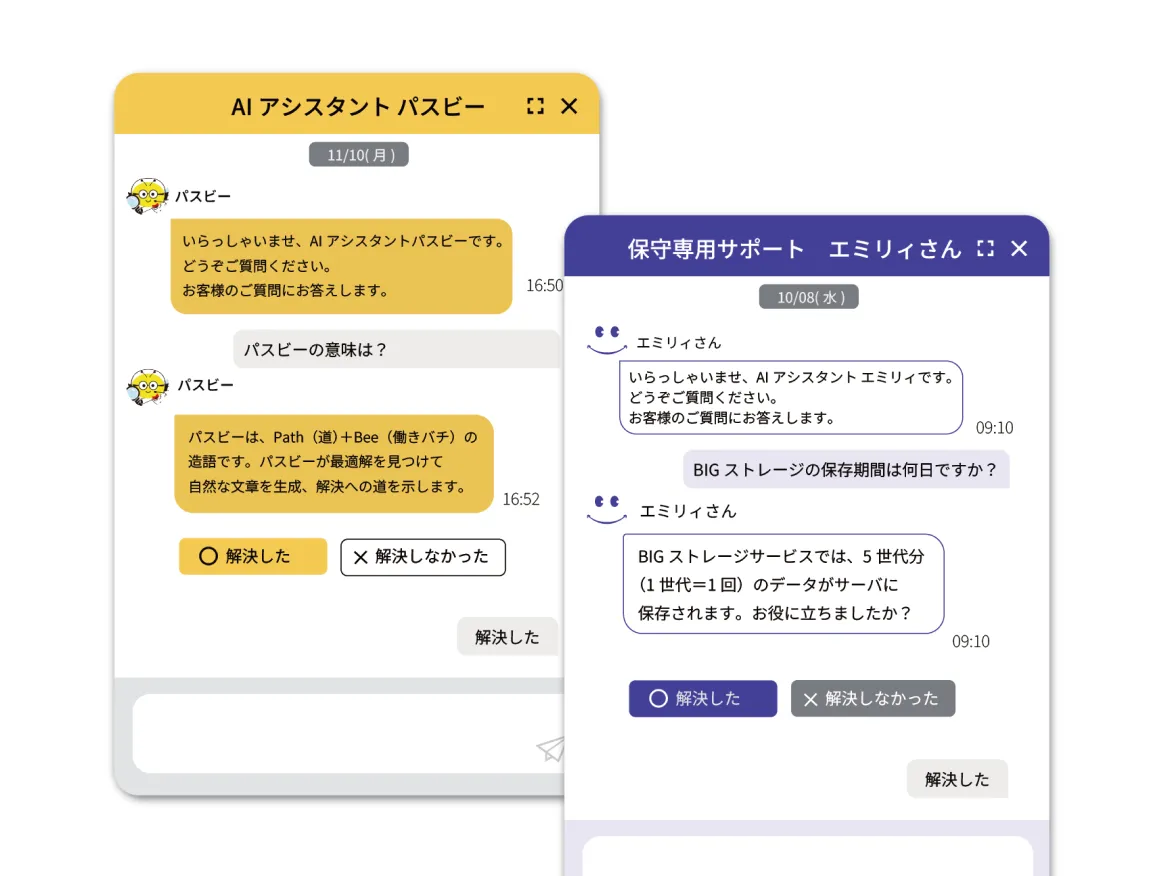Viewport: 1168px width, 876px height.
Task: Expand the パスビー chat window to fullscreen
Action: 535,106
